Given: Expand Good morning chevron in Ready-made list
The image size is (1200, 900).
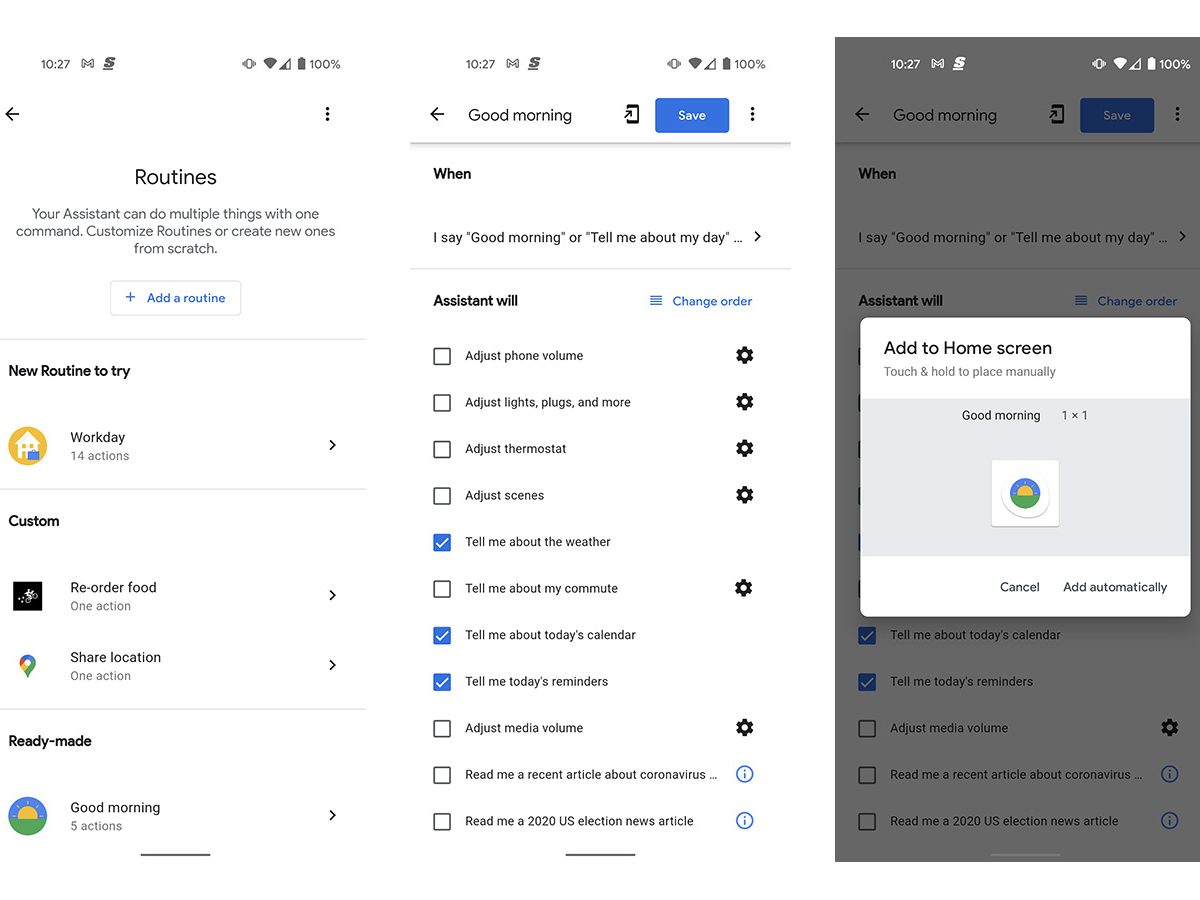Looking at the screenshot, I should [333, 815].
